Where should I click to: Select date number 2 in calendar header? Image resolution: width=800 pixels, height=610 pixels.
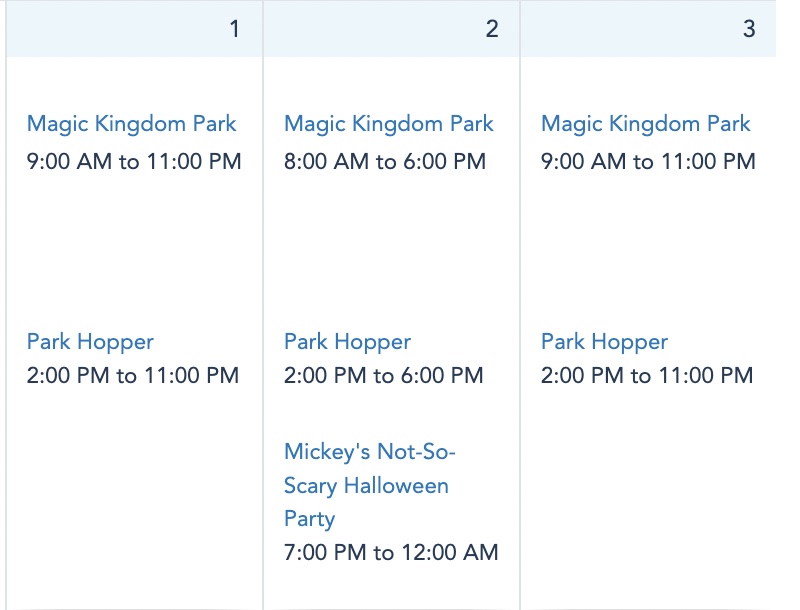tap(492, 29)
